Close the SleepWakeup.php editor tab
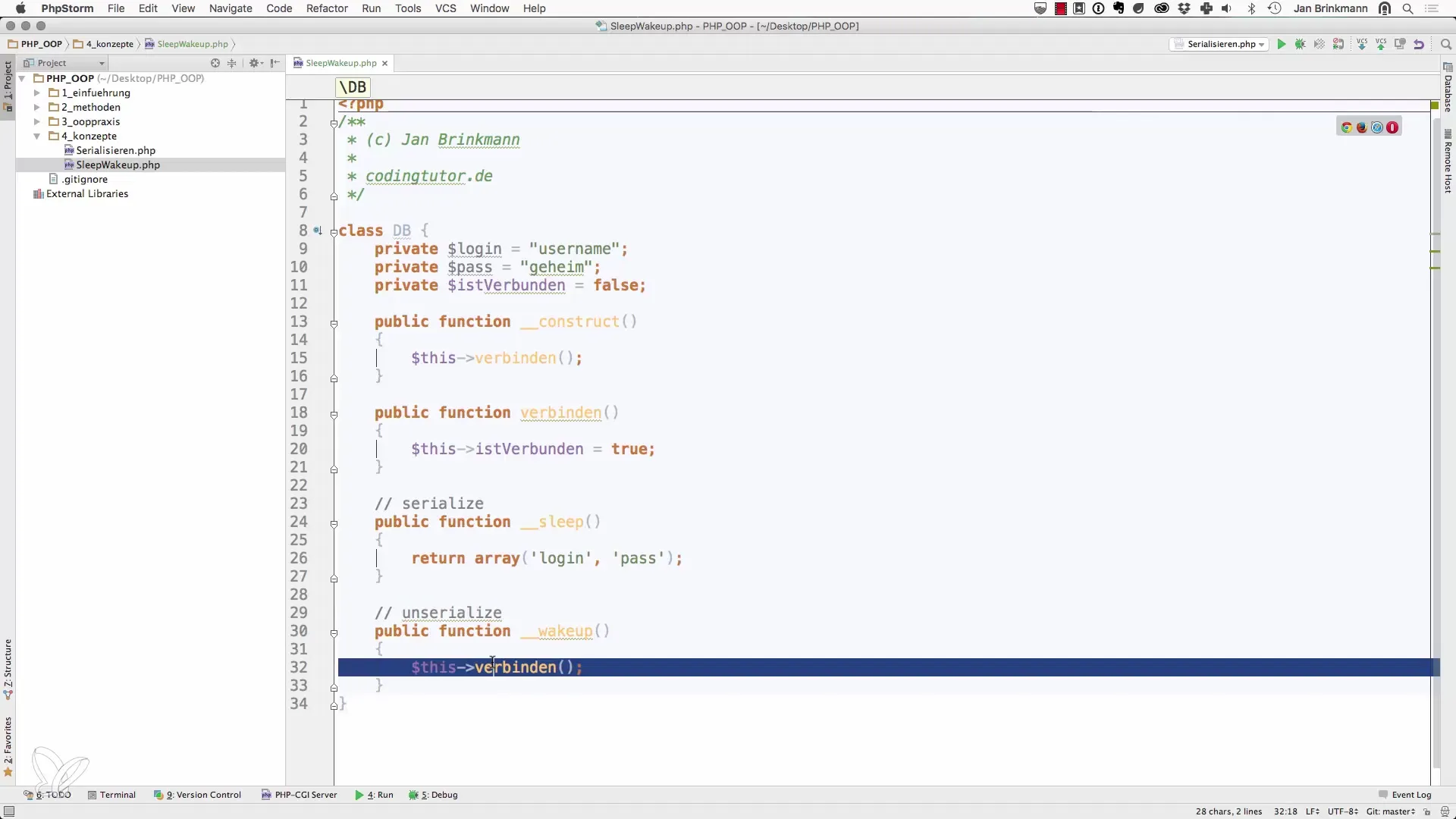1456x819 pixels. (x=384, y=63)
